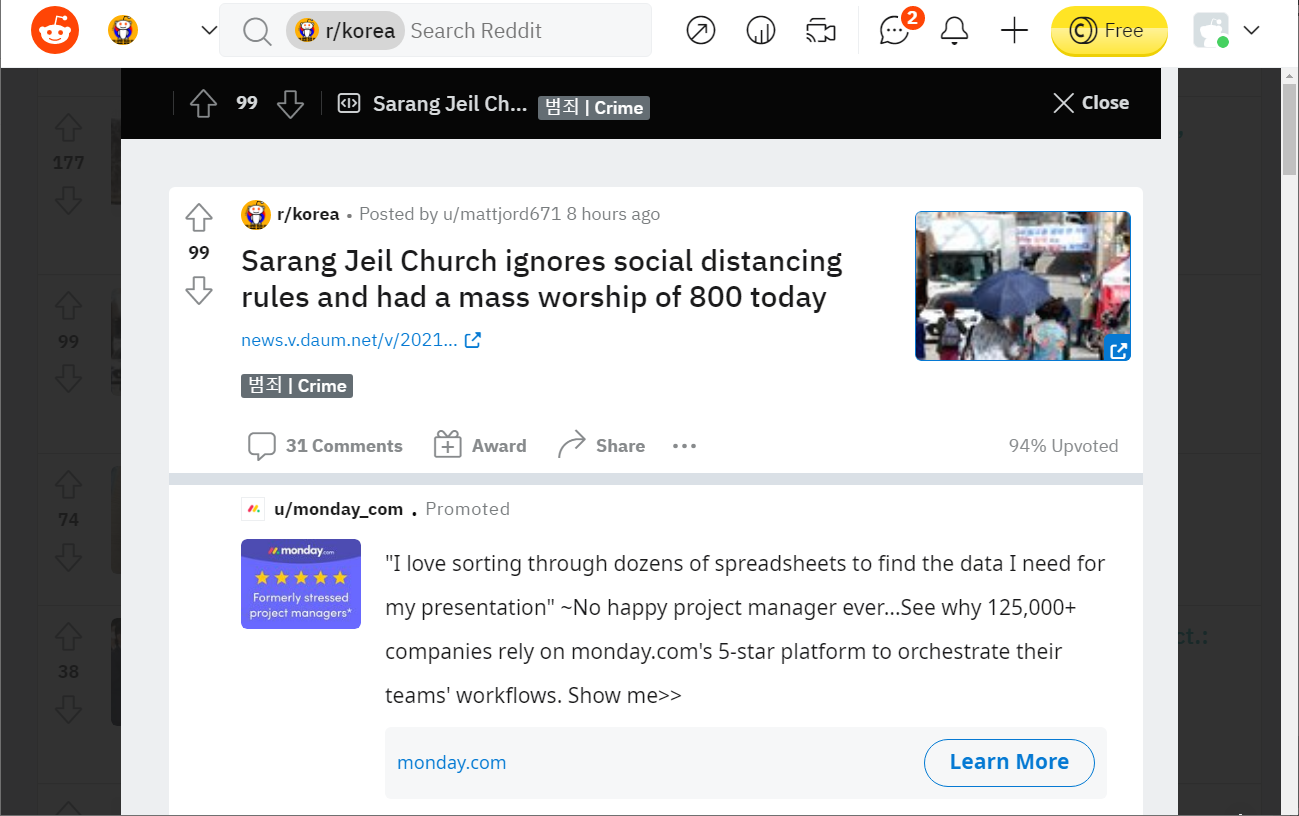This screenshot has width=1299, height=816.
Task: Open chat with 2 unread messages
Action: pyautogui.click(x=895, y=31)
